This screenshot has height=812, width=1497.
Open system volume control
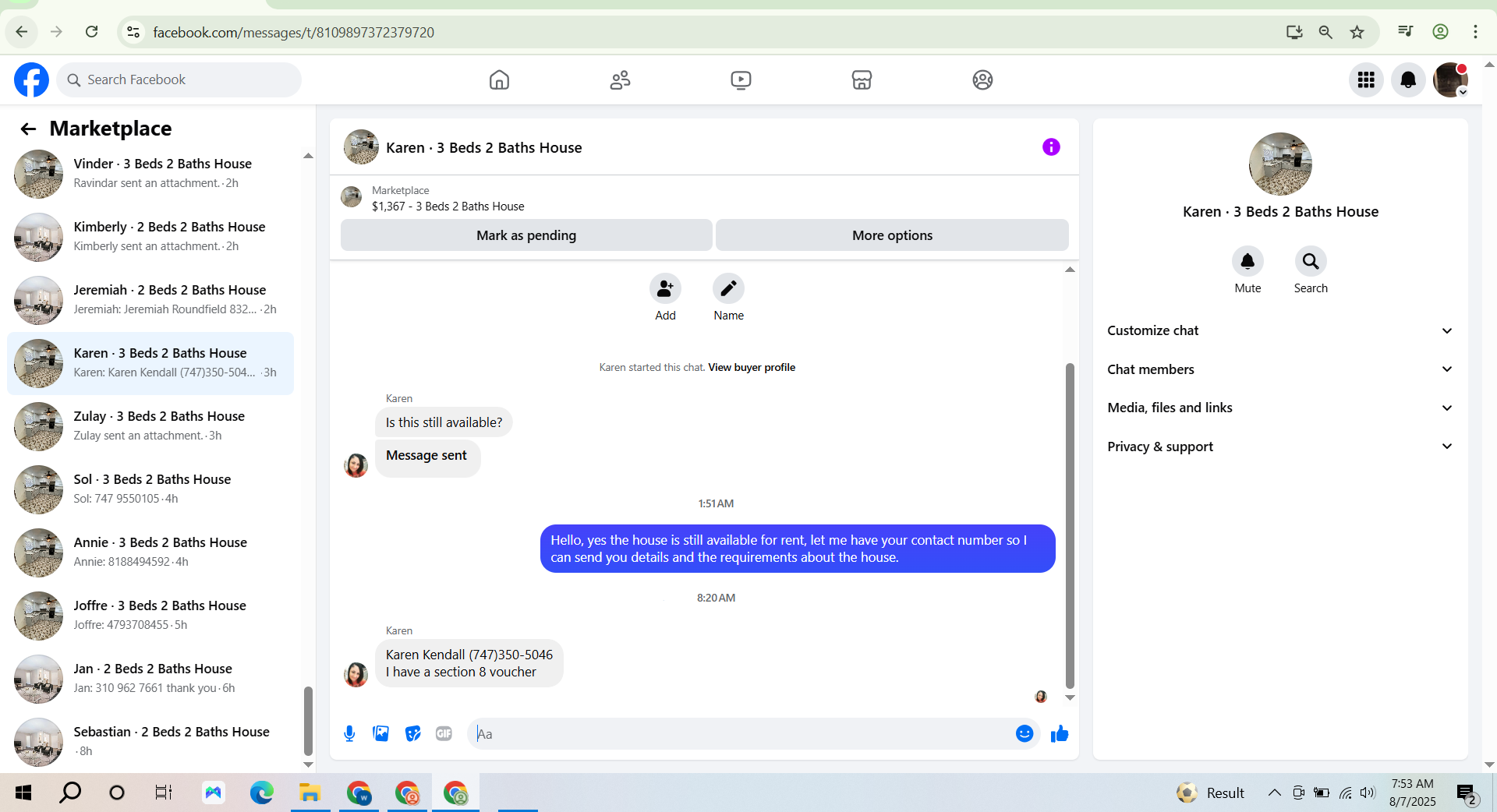pyautogui.click(x=1368, y=793)
